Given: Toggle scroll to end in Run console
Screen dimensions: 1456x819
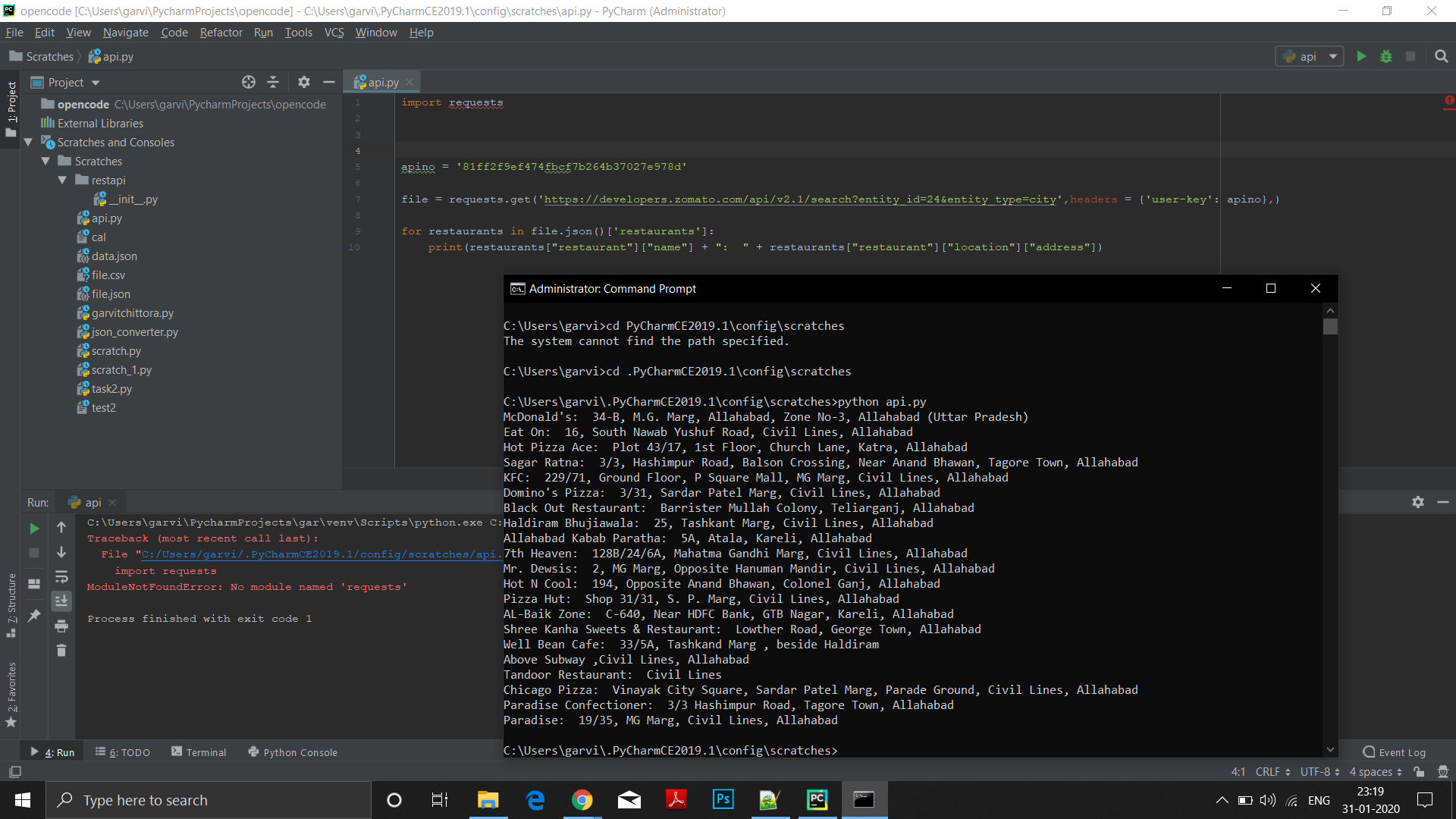Looking at the screenshot, I should pos(61,601).
